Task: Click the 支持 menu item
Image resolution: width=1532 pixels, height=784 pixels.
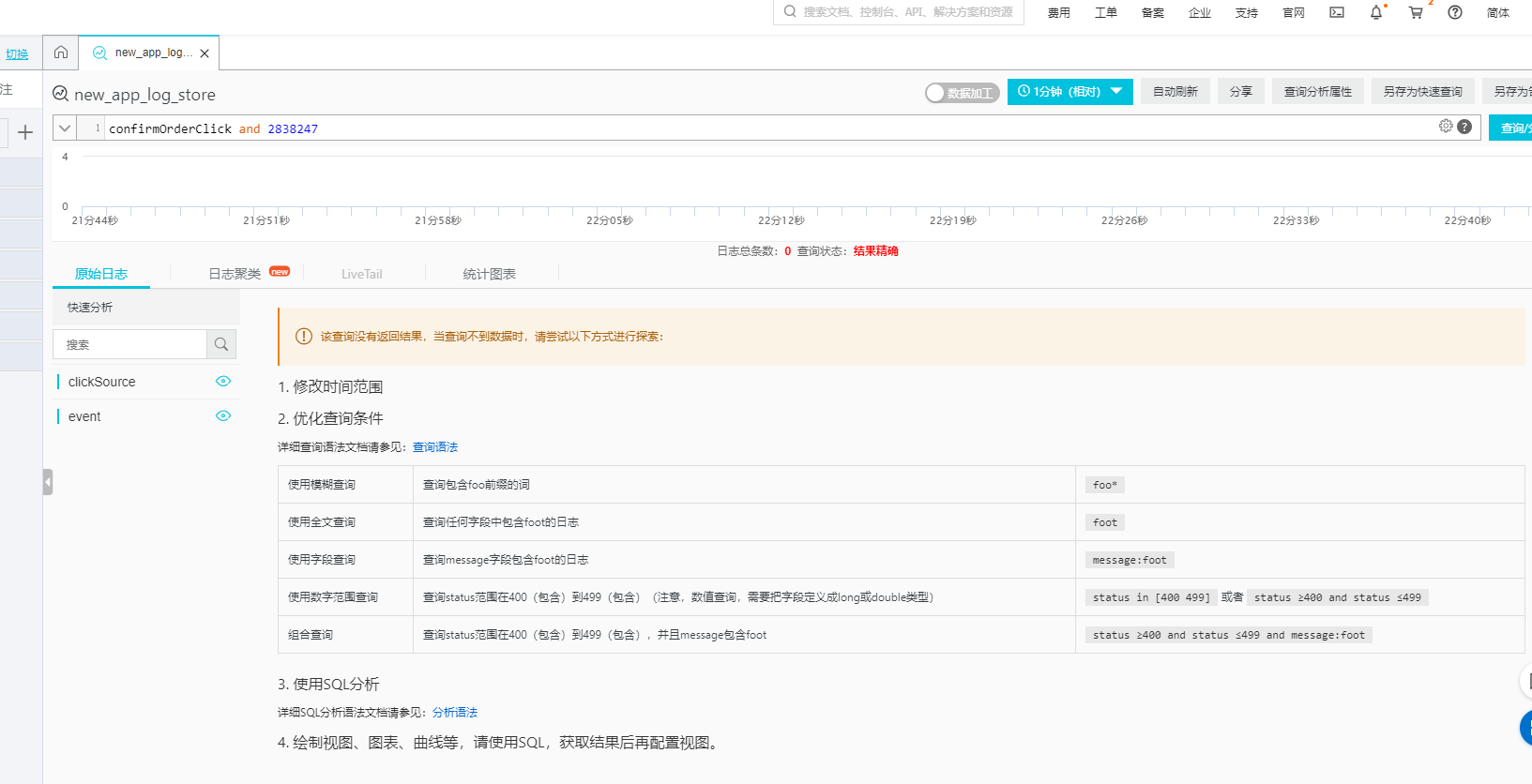Action: pyautogui.click(x=1247, y=13)
